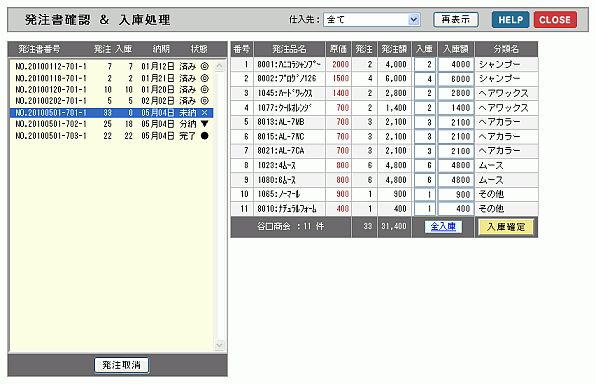Click 分類名 column header
Viewport: 596px width, 384px height.
click(506, 49)
